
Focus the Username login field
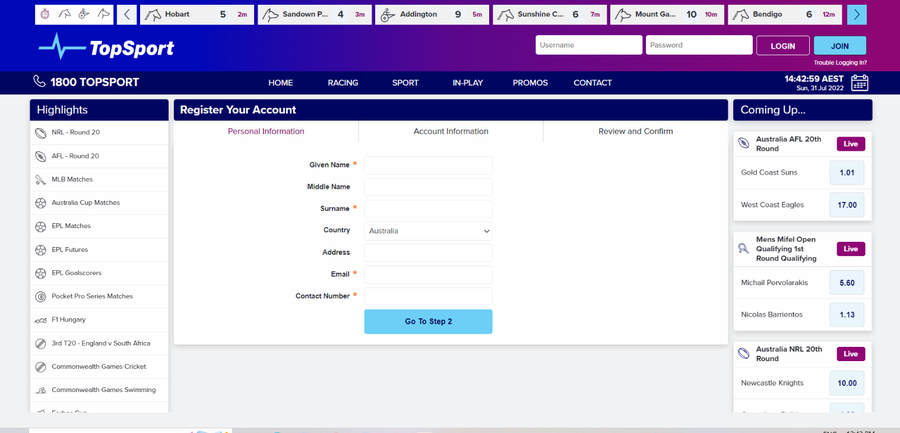[x=588, y=45]
